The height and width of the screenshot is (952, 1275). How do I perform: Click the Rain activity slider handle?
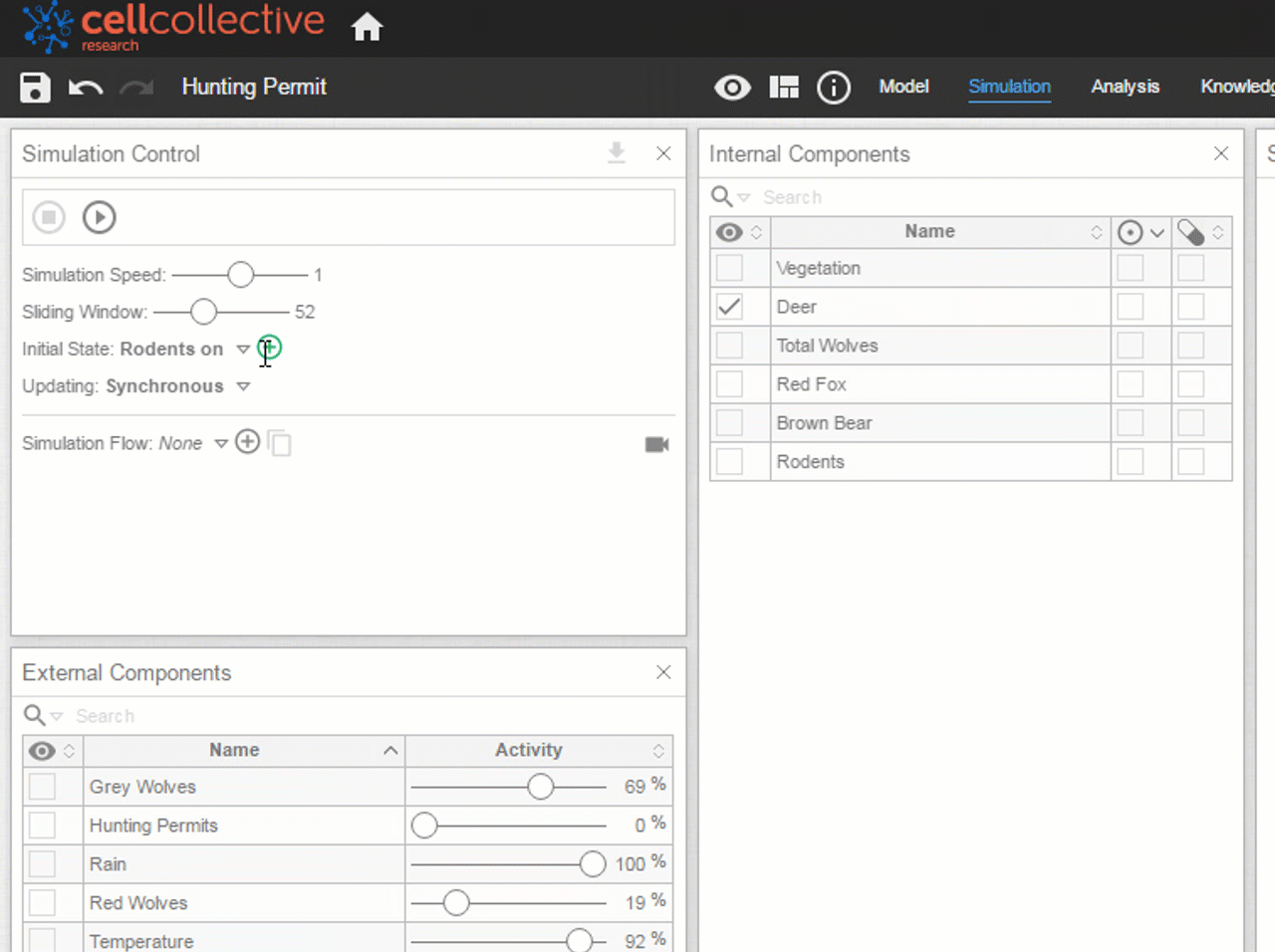593,863
